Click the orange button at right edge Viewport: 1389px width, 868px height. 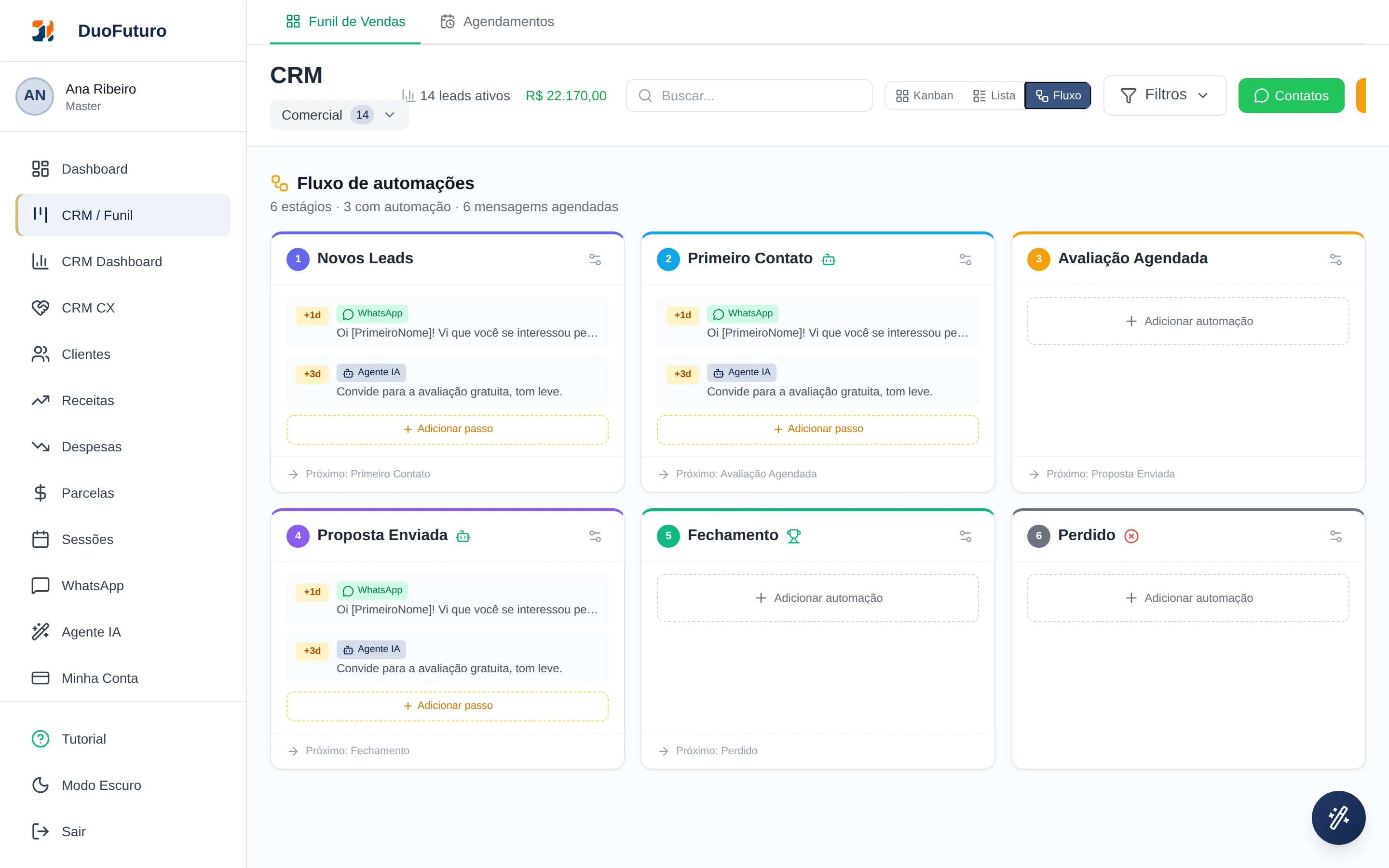pos(1361,95)
